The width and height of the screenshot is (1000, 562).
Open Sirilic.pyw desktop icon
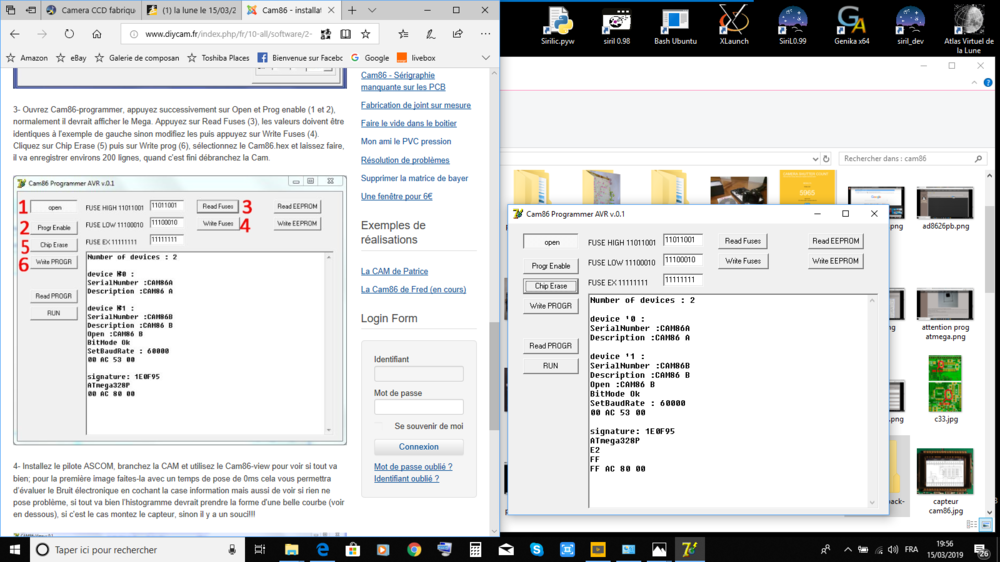click(557, 26)
